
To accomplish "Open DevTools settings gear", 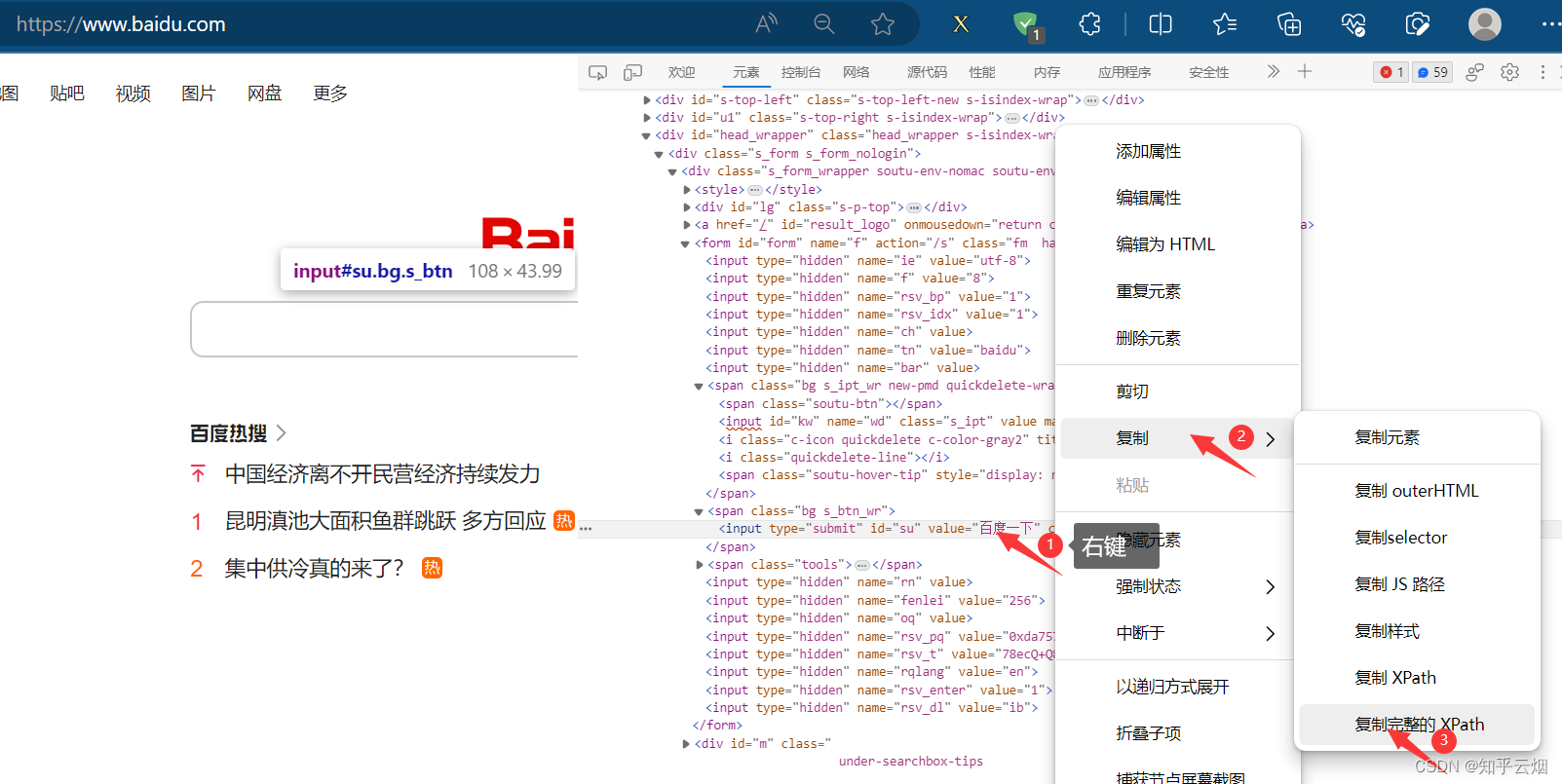I will pos(1509,72).
